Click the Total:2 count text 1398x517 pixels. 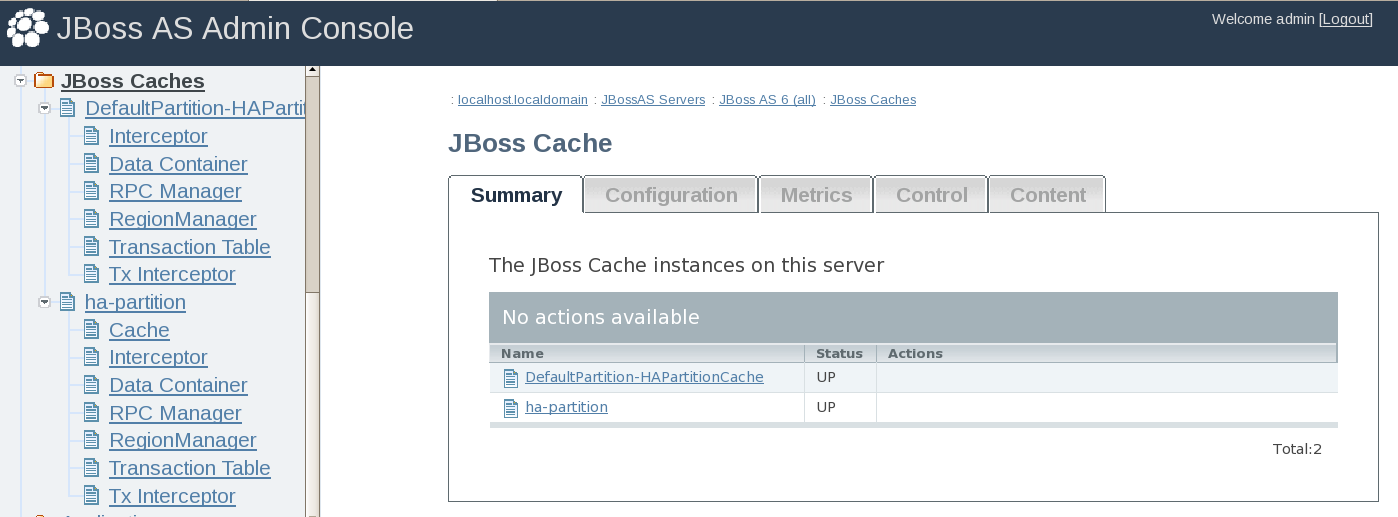pos(1297,449)
